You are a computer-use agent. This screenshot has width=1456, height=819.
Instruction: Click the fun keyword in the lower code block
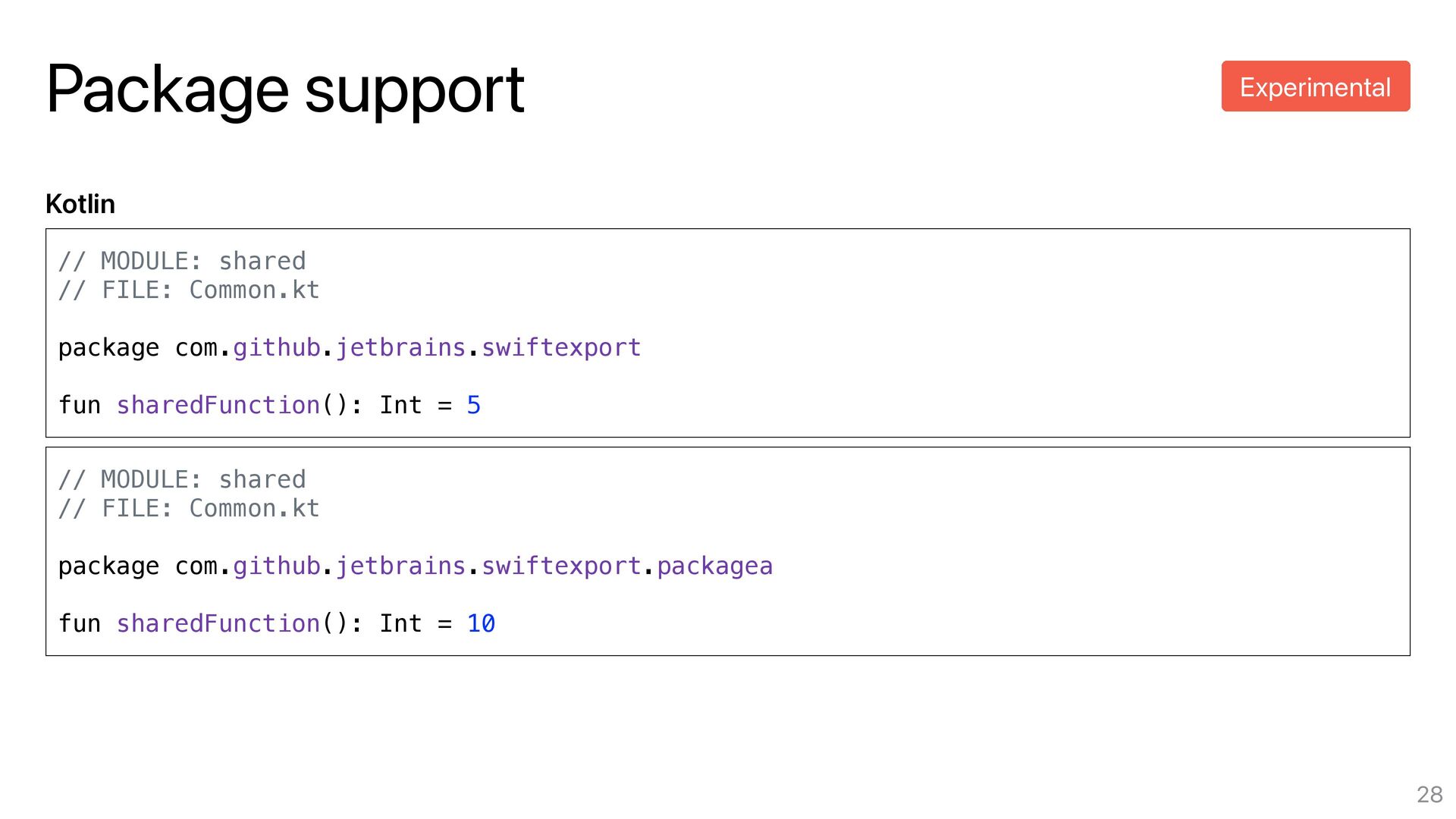click(80, 623)
